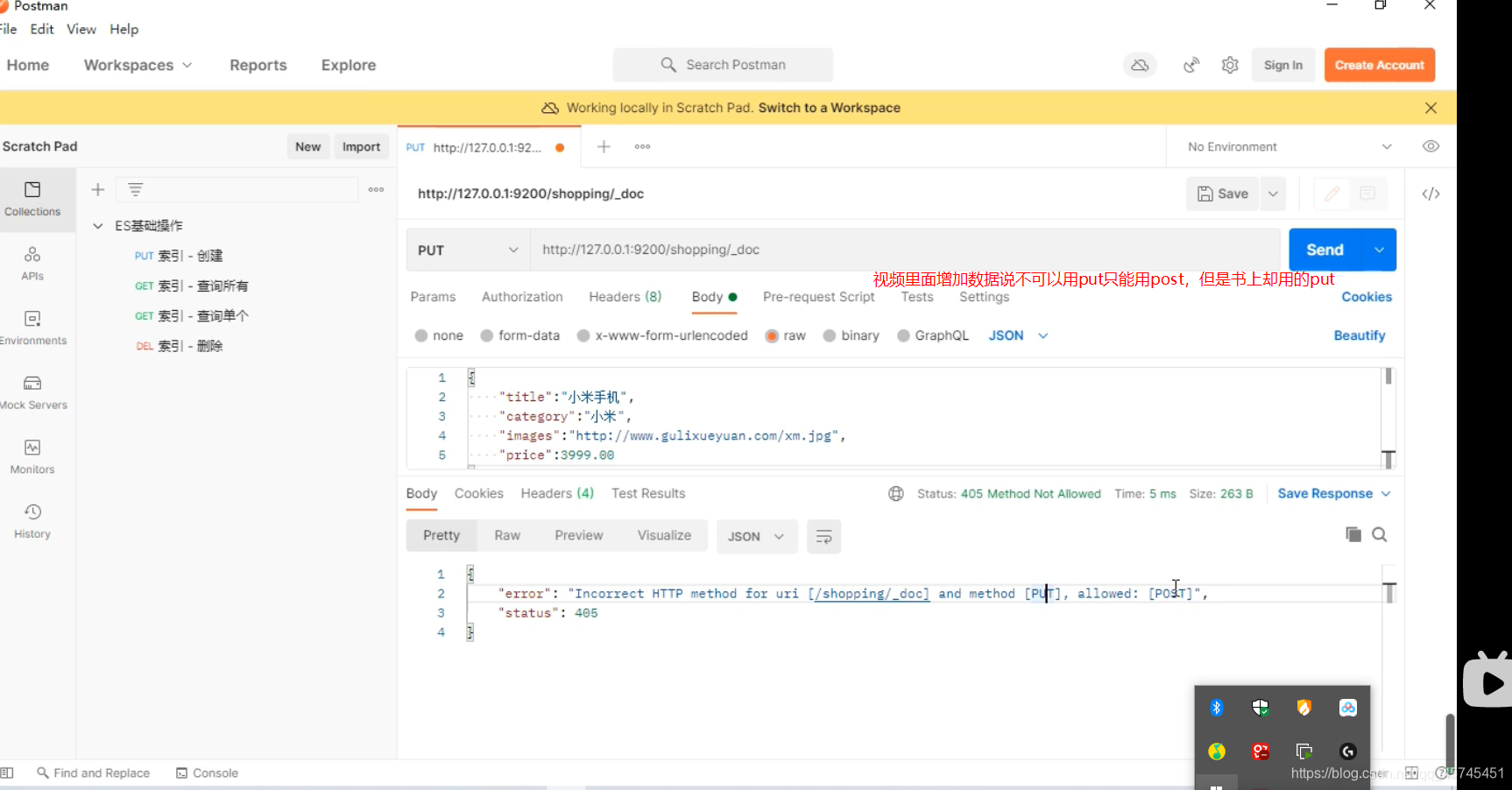The width and height of the screenshot is (1512, 790).
Task: Open the DEL 索引 - 删除 request
Action: pos(180,346)
